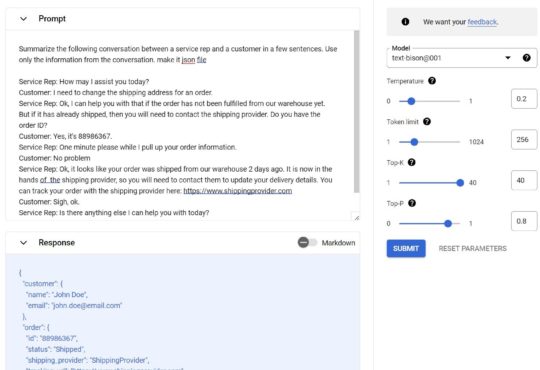
Task: Click the Top-P slider handle
Action: [448, 224]
